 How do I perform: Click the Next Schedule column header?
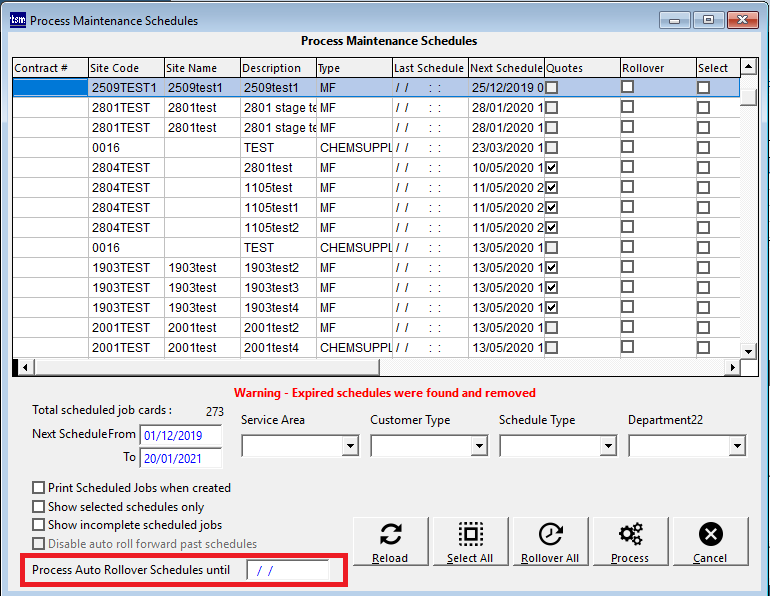[x=505, y=68]
